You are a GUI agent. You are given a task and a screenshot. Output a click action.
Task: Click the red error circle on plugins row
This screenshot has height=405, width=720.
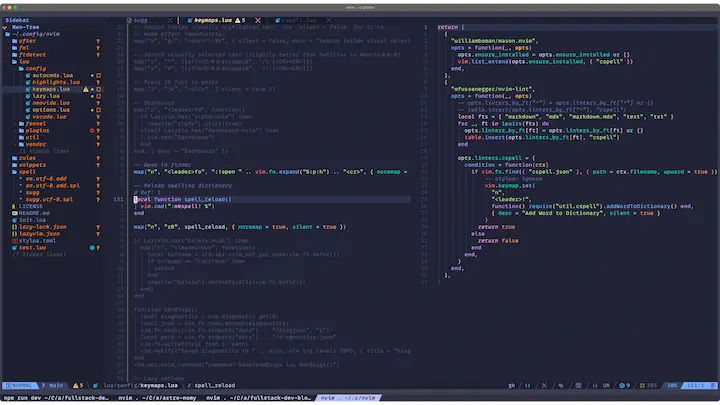[x=92, y=130]
